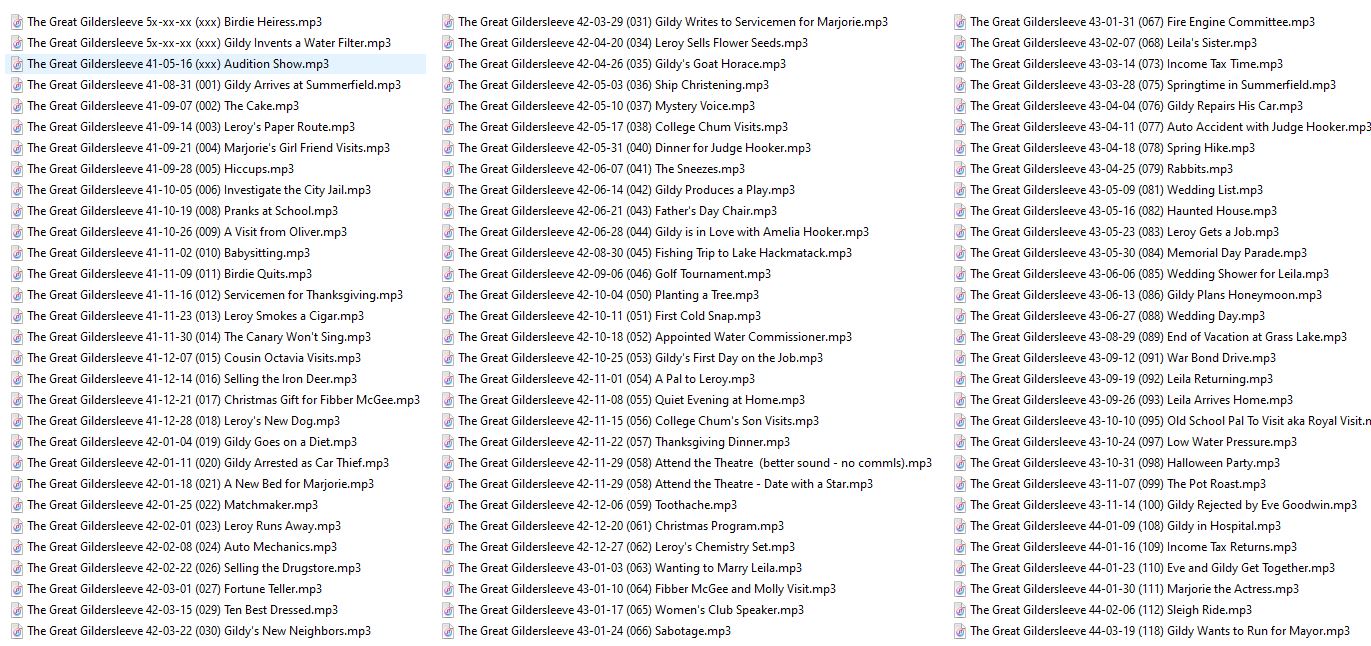
Task: Click the icon next to Sleigh Ride.mp3
Action: (x=960, y=610)
